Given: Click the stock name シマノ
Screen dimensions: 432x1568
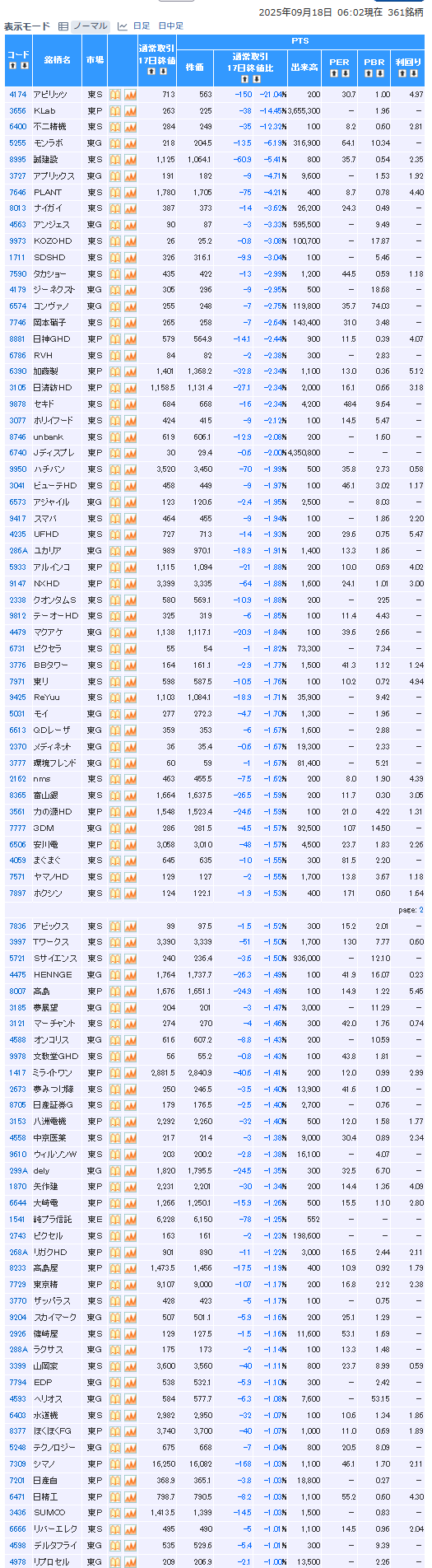Looking at the screenshot, I should pos(44,1464).
